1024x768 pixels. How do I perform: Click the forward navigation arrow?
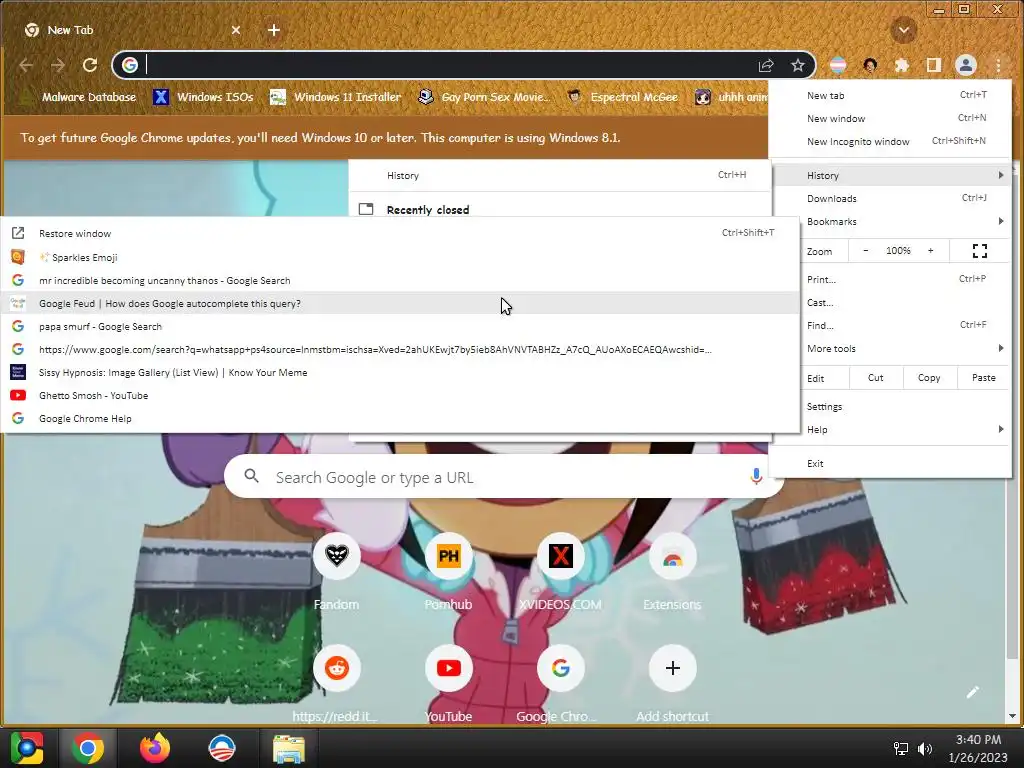pyautogui.click(x=57, y=65)
